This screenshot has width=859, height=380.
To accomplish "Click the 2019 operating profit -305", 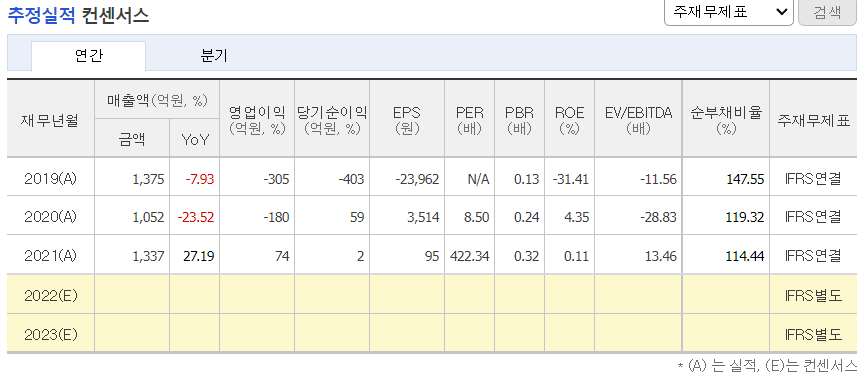I will click(276, 179).
